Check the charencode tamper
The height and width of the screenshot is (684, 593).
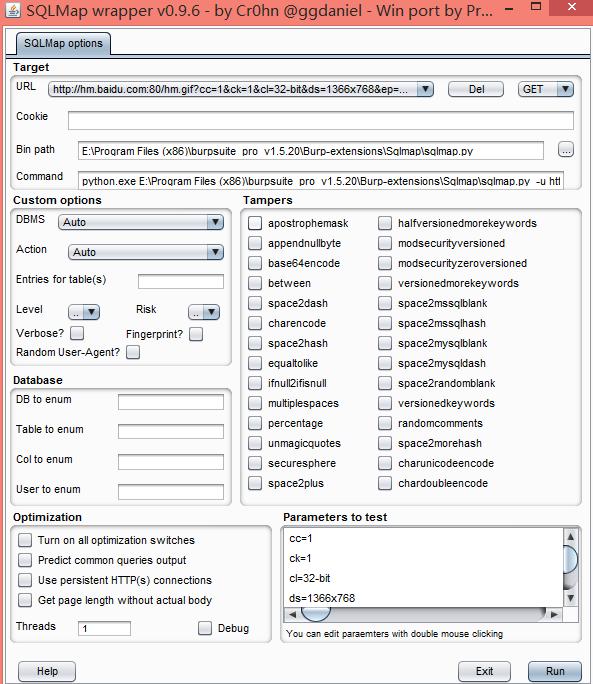click(255, 323)
